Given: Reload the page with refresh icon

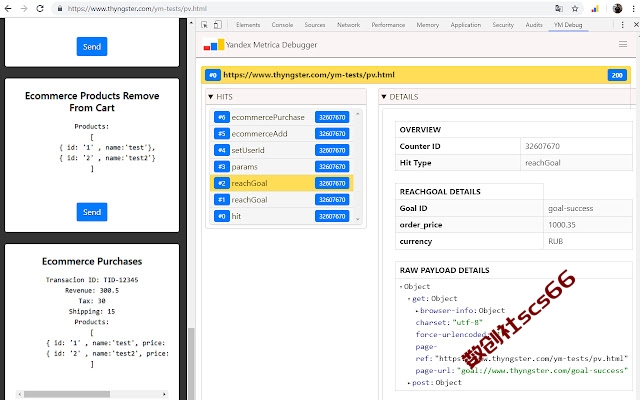Looking at the screenshot, I should coord(40,8).
